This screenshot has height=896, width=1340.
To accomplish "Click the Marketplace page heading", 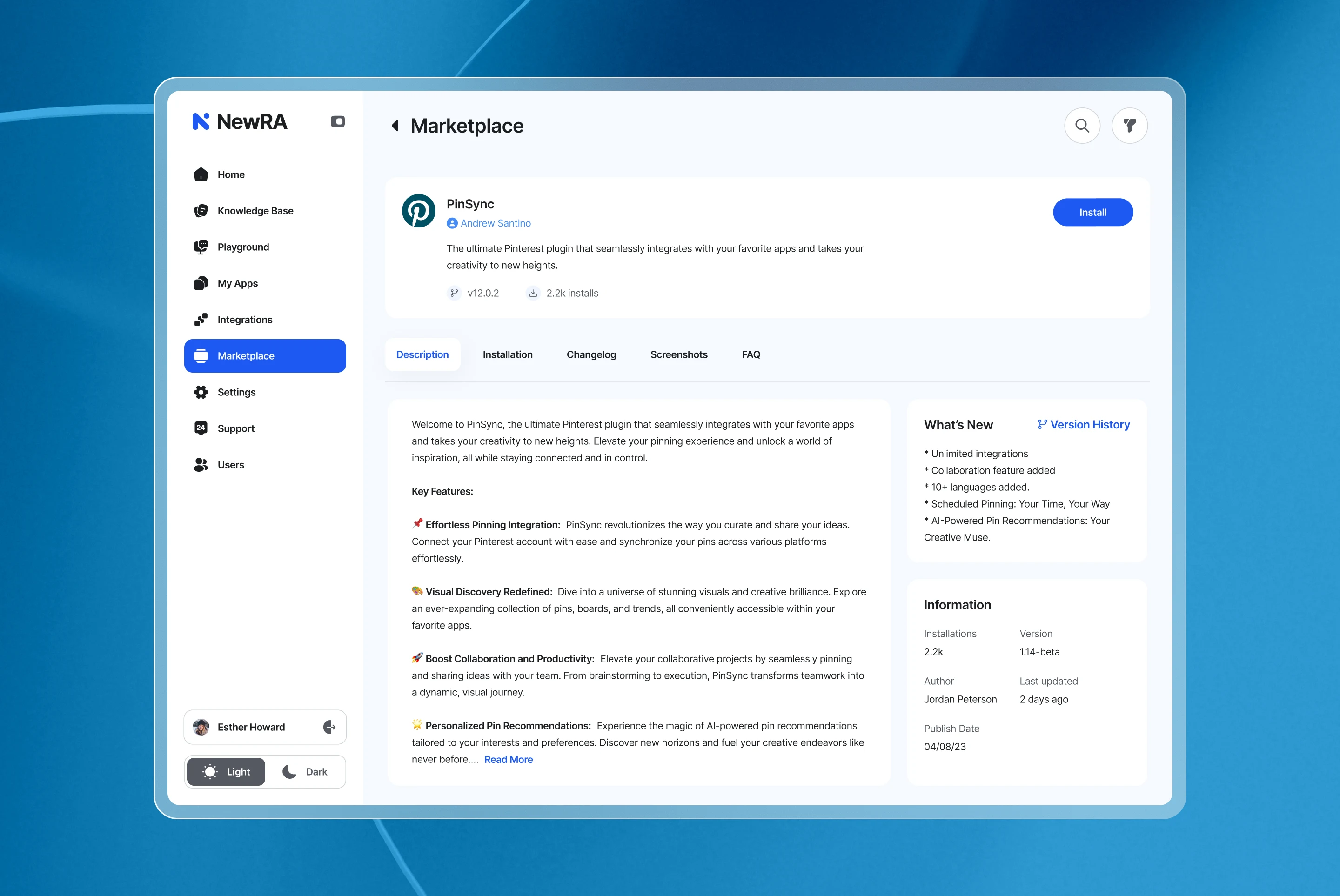I will coord(467,126).
